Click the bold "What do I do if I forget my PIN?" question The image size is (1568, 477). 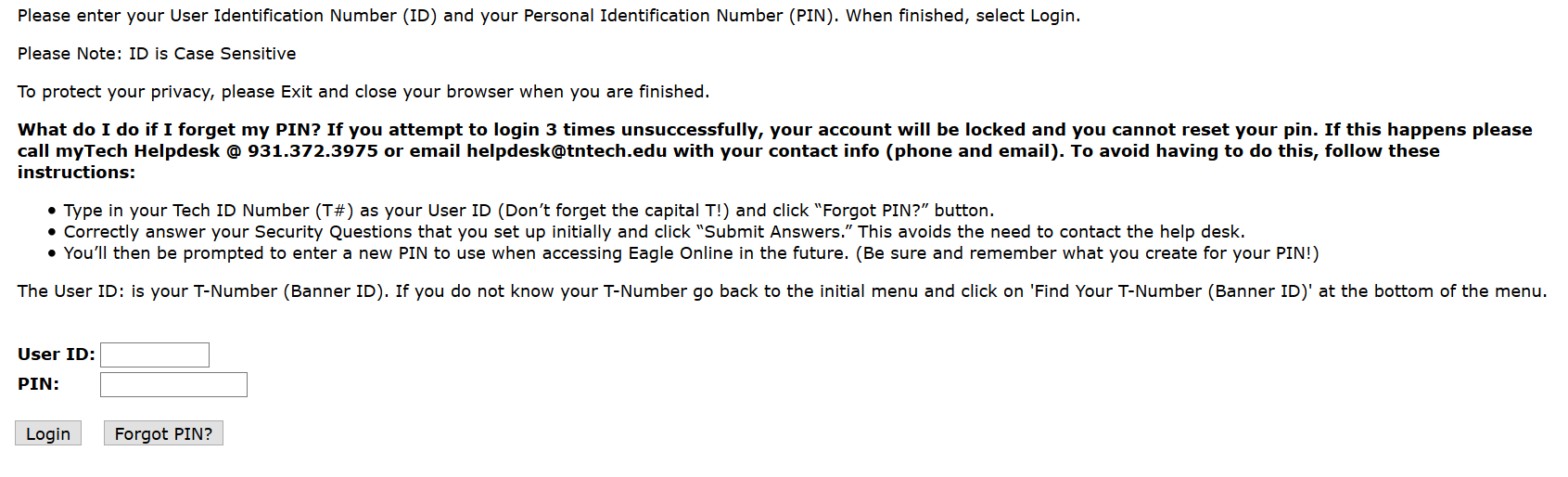pos(169,130)
